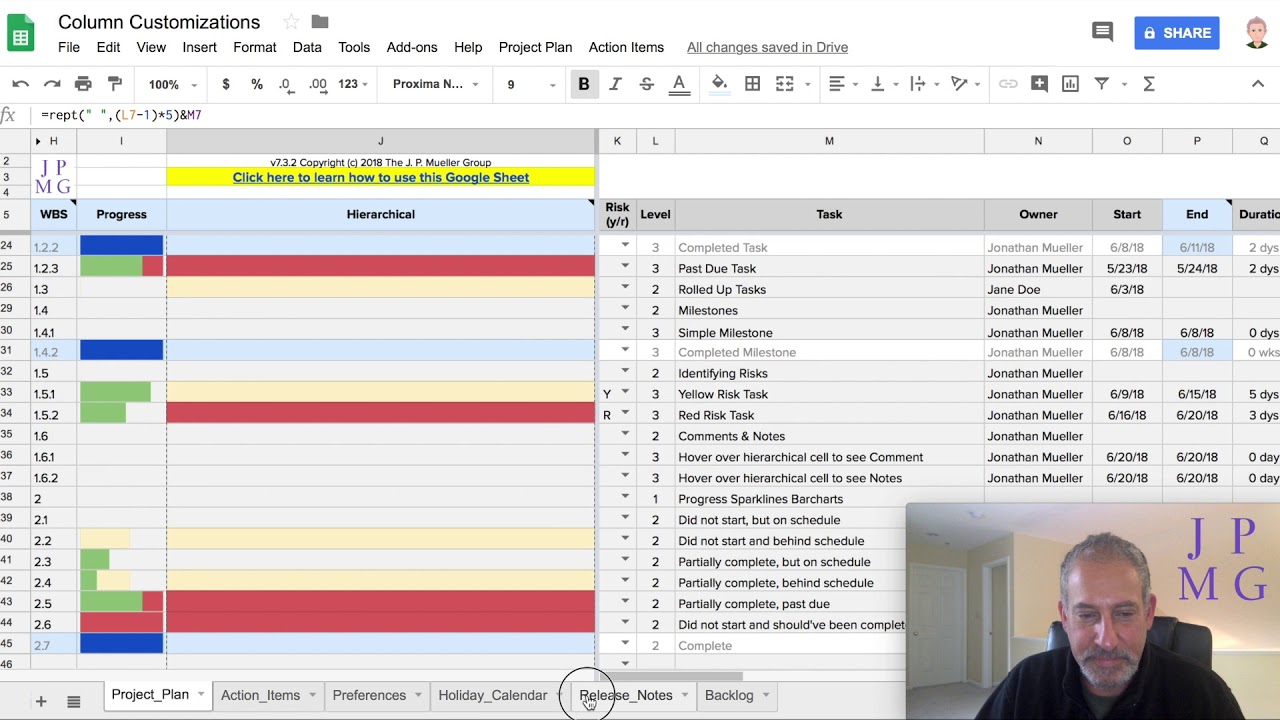
Task: Switch to the Action_Items tab
Action: (260, 695)
